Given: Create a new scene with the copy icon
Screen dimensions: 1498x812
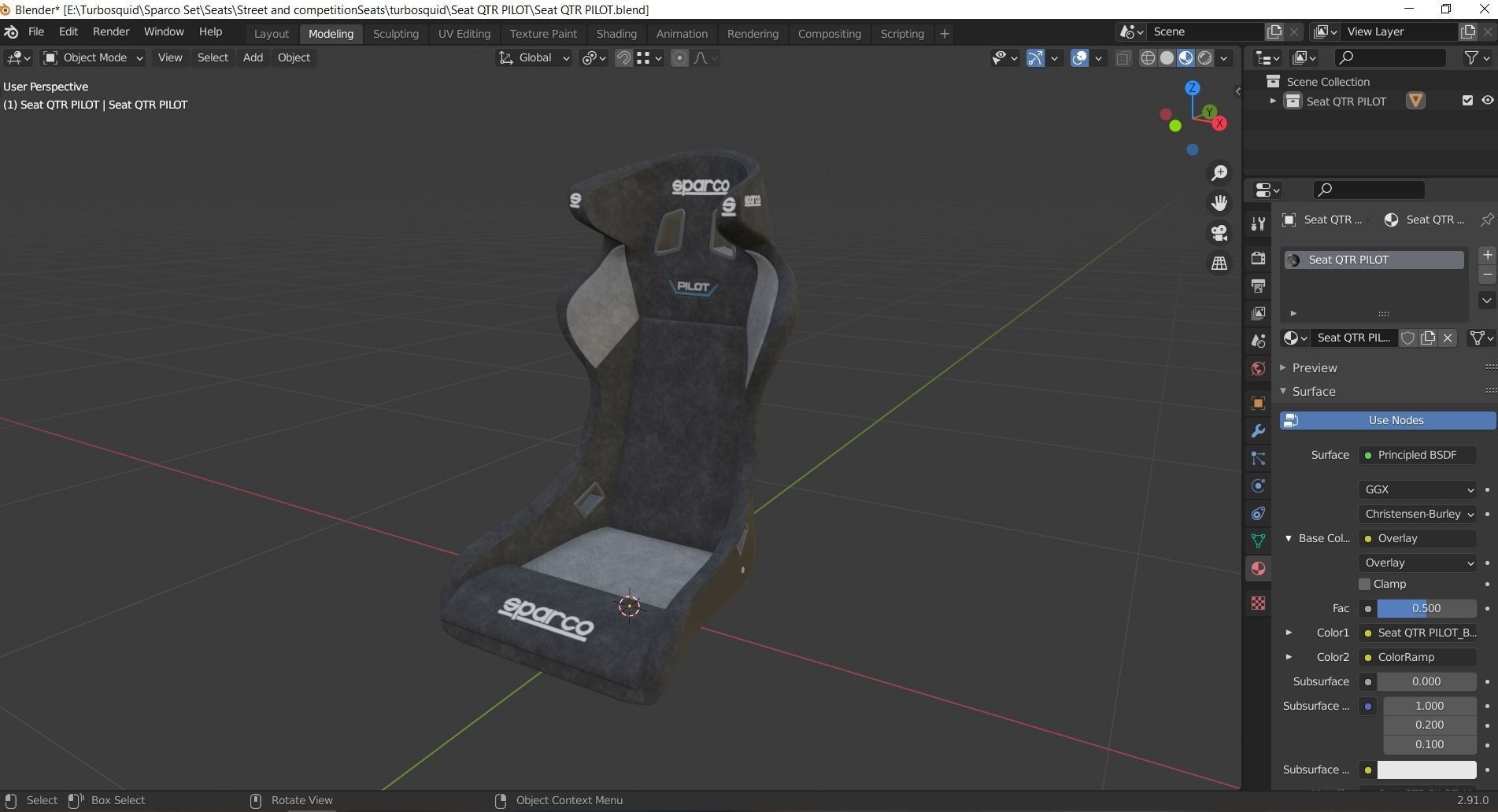Looking at the screenshot, I should click(x=1274, y=31).
